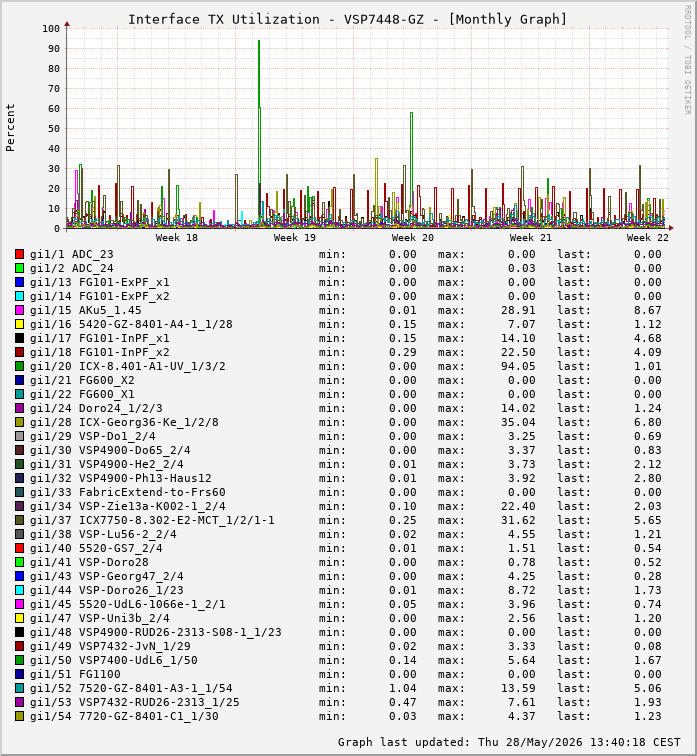
Task: Click the max value 31.62 for gi1/37
Action: (518, 520)
